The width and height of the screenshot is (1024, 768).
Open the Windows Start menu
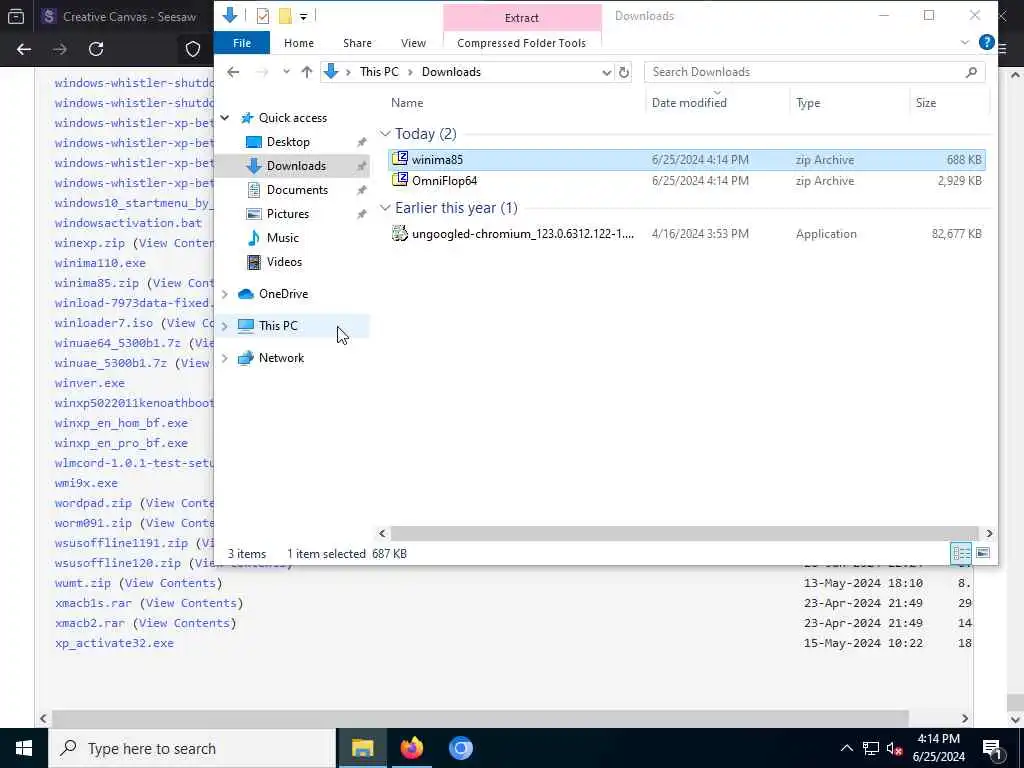(24, 748)
